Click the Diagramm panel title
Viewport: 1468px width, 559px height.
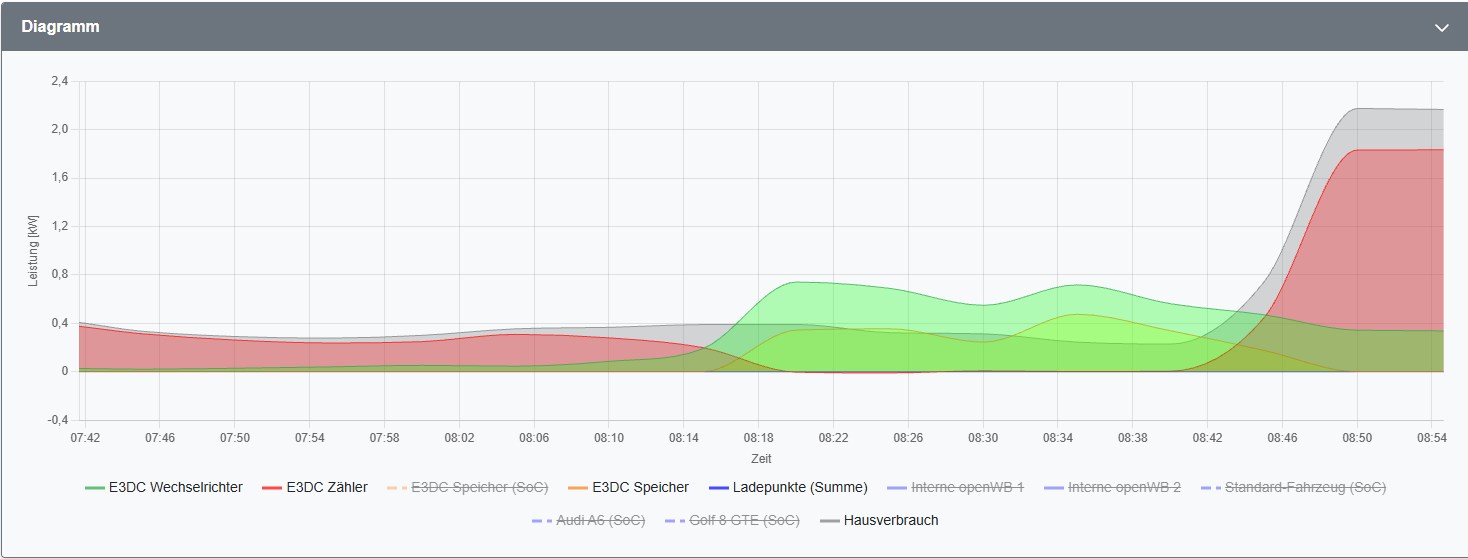pos(60,27)
